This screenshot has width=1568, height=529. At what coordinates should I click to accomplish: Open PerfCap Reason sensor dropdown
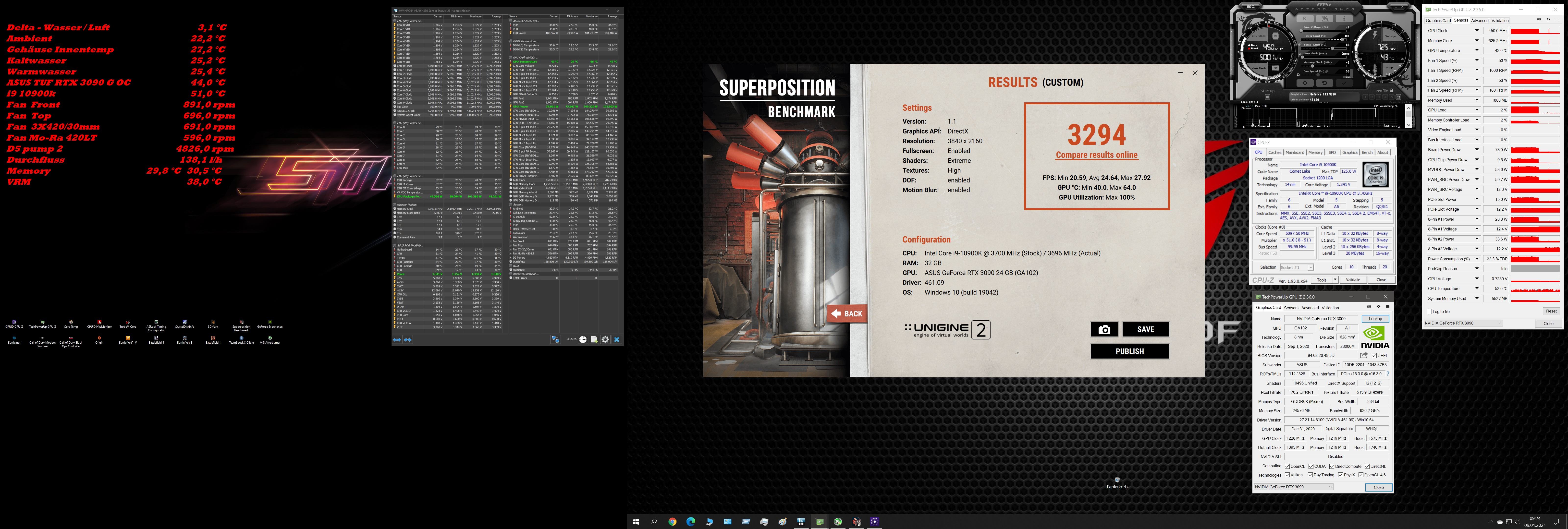pyautogui.click(x=1477, y=268)
